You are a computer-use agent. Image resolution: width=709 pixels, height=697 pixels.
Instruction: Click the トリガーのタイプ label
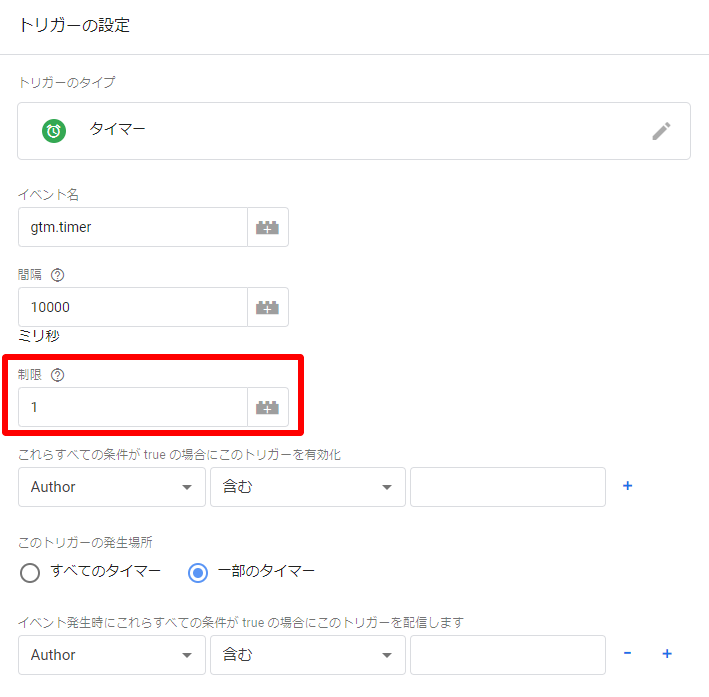pyautogui.click(x=67, y=82)
